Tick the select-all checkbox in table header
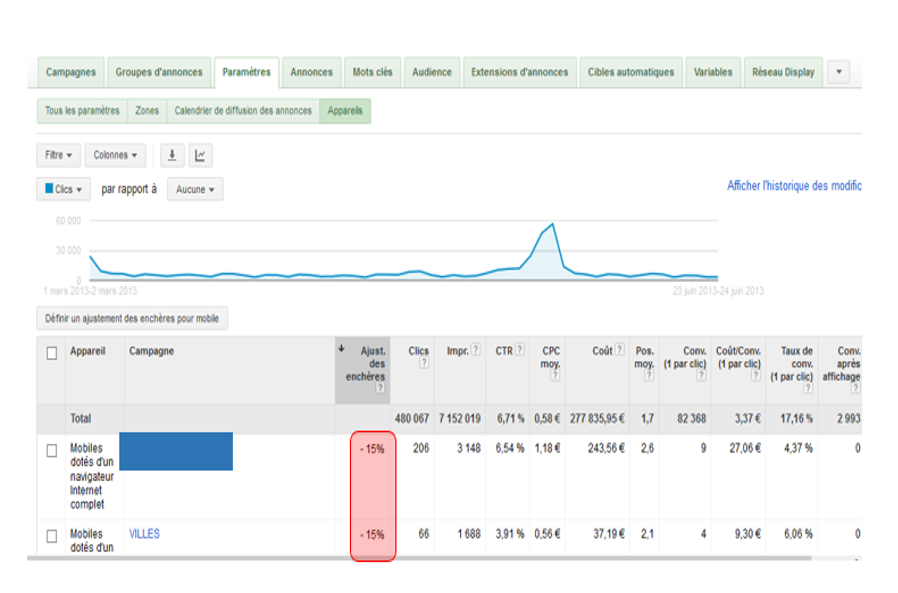898x593 pixels. (x=52, y=353)
